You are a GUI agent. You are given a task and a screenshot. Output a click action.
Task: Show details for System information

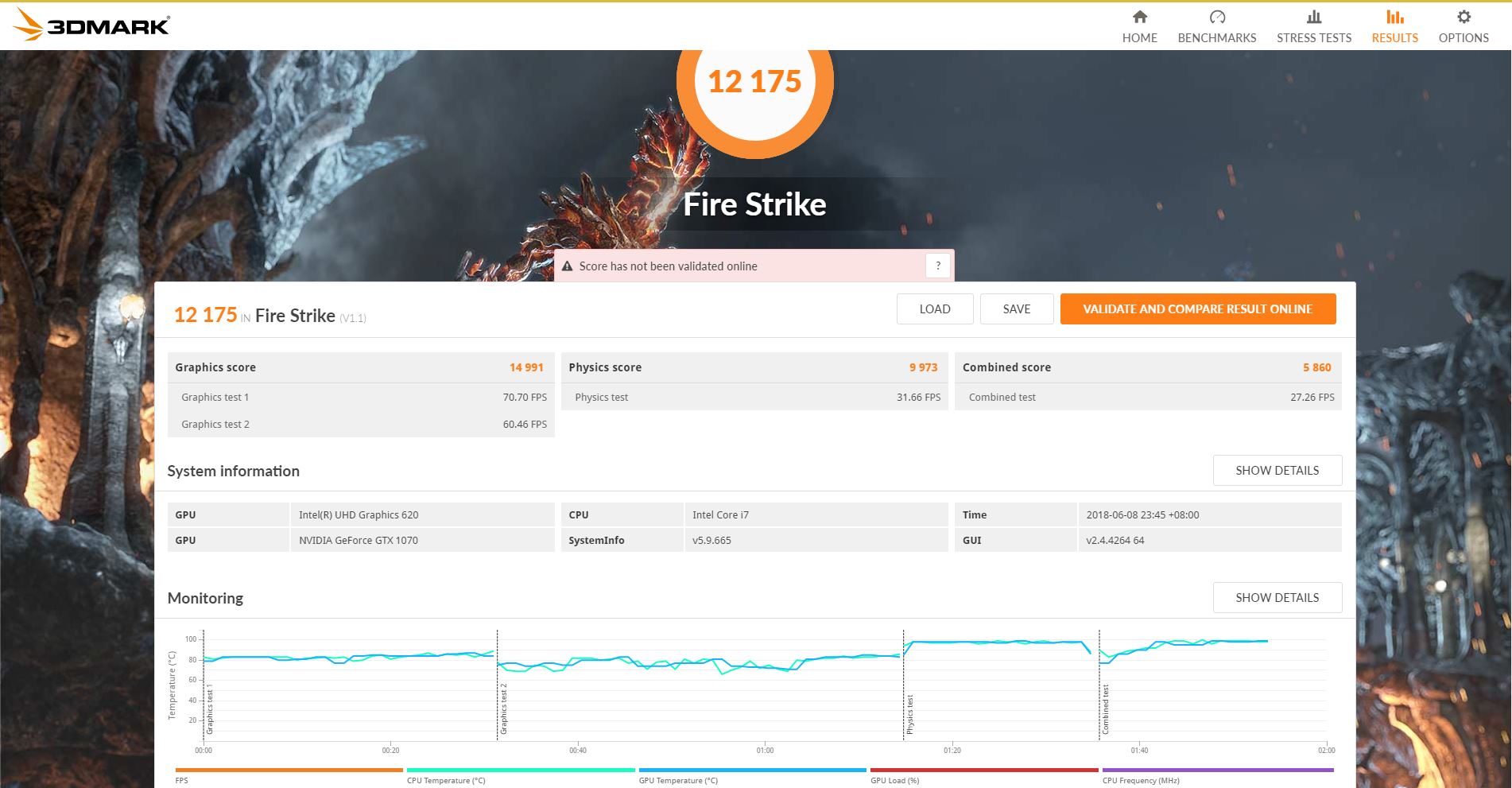point(1277,471)
